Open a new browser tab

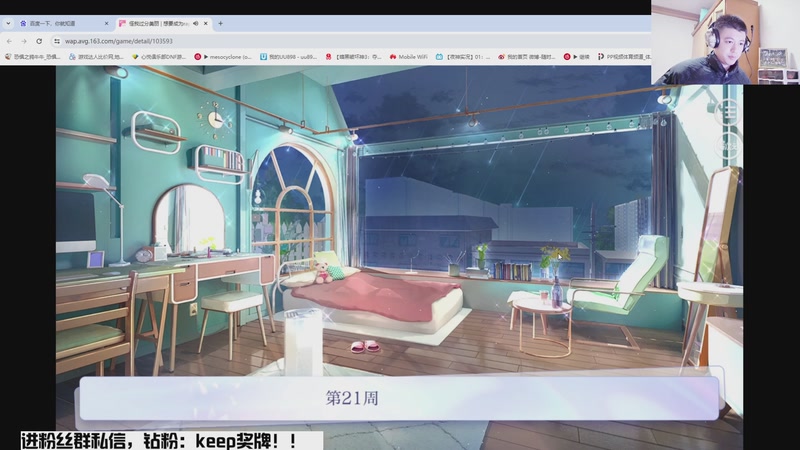(220, 23)
